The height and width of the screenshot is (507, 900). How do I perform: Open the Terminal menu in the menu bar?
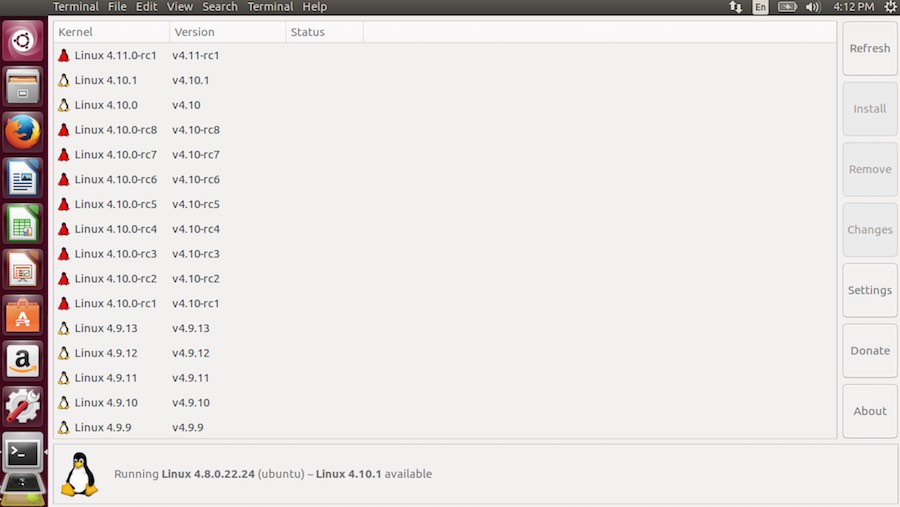pos(76,7)
